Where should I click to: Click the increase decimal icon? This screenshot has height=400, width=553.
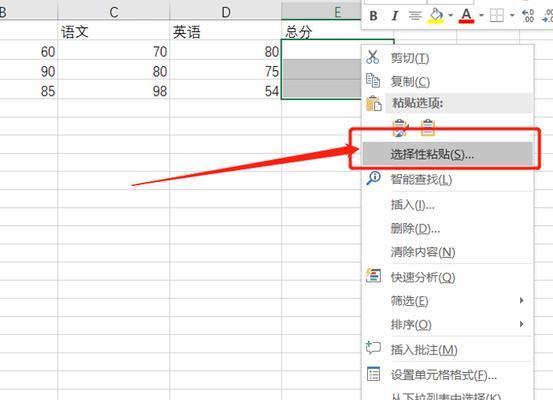pyautogui.click(x=528, y=16)
